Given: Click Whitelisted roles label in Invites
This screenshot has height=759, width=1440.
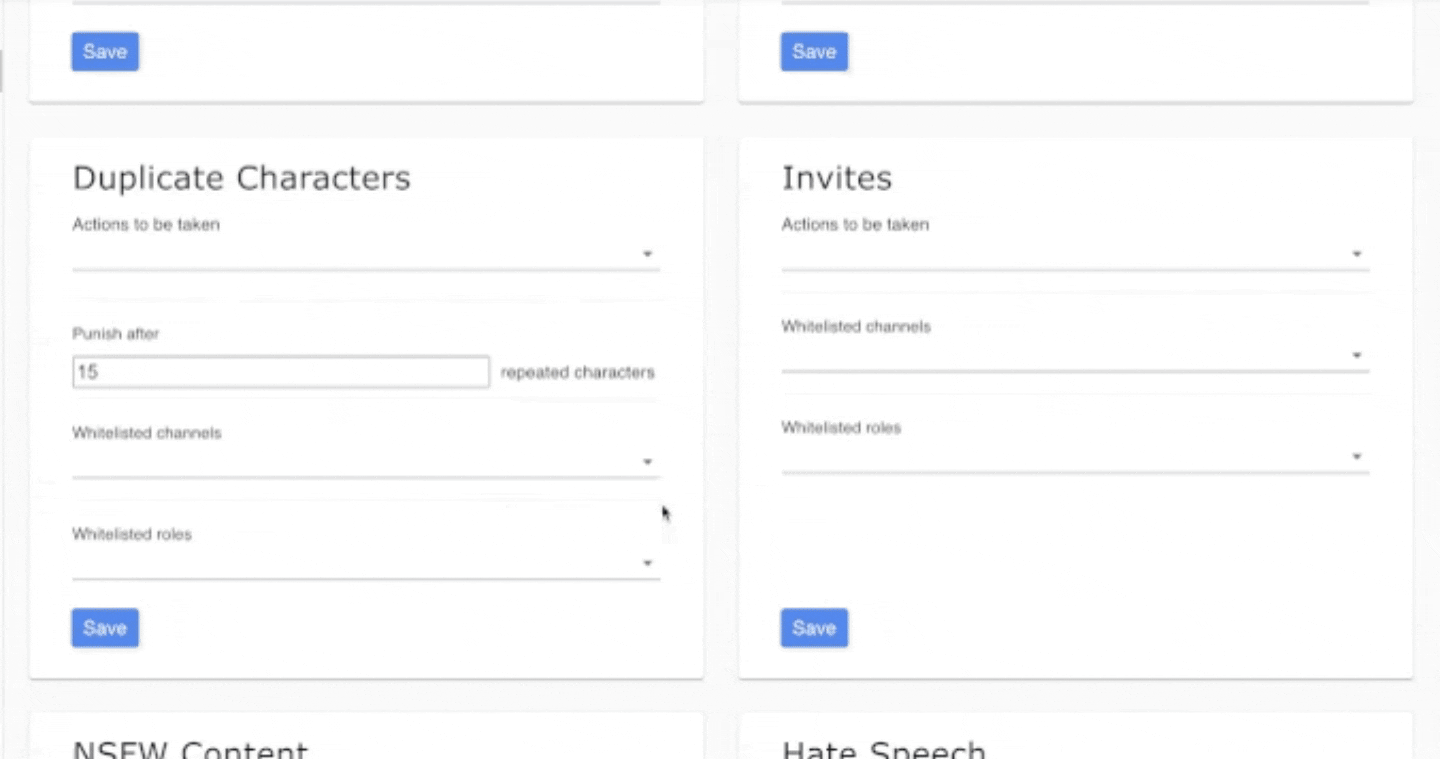Looking at the screenshot, I should click(x=840, y=428).
